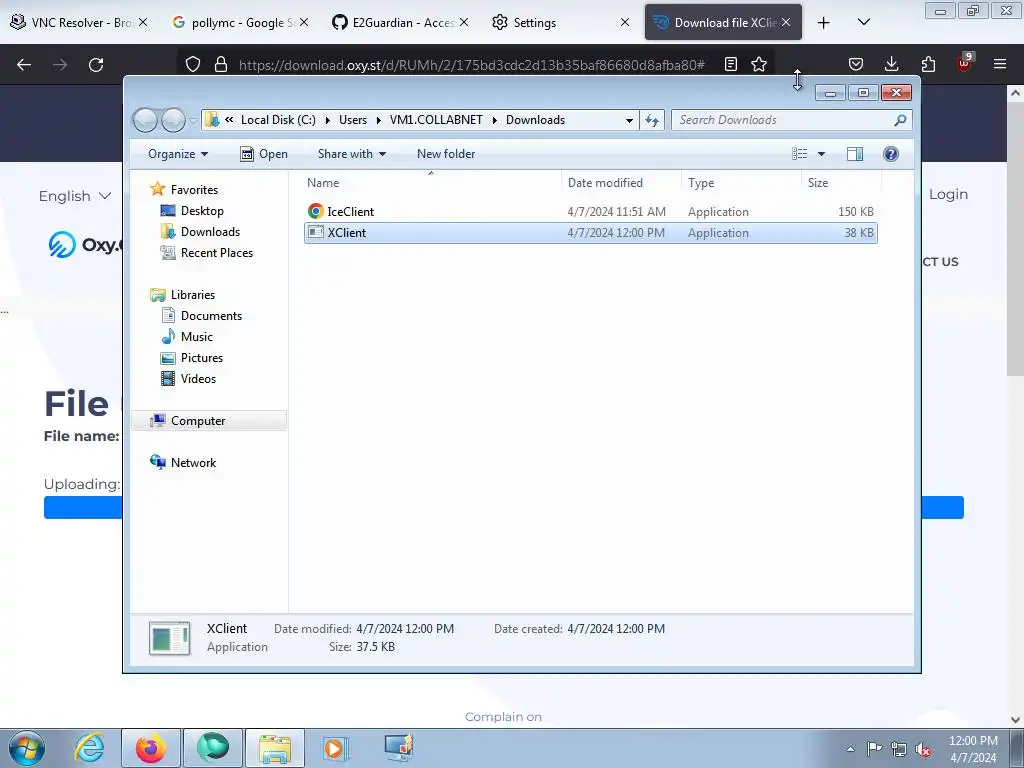Click site lock icon in URL bar
The image size is (1024, 768).
point(221,65)
